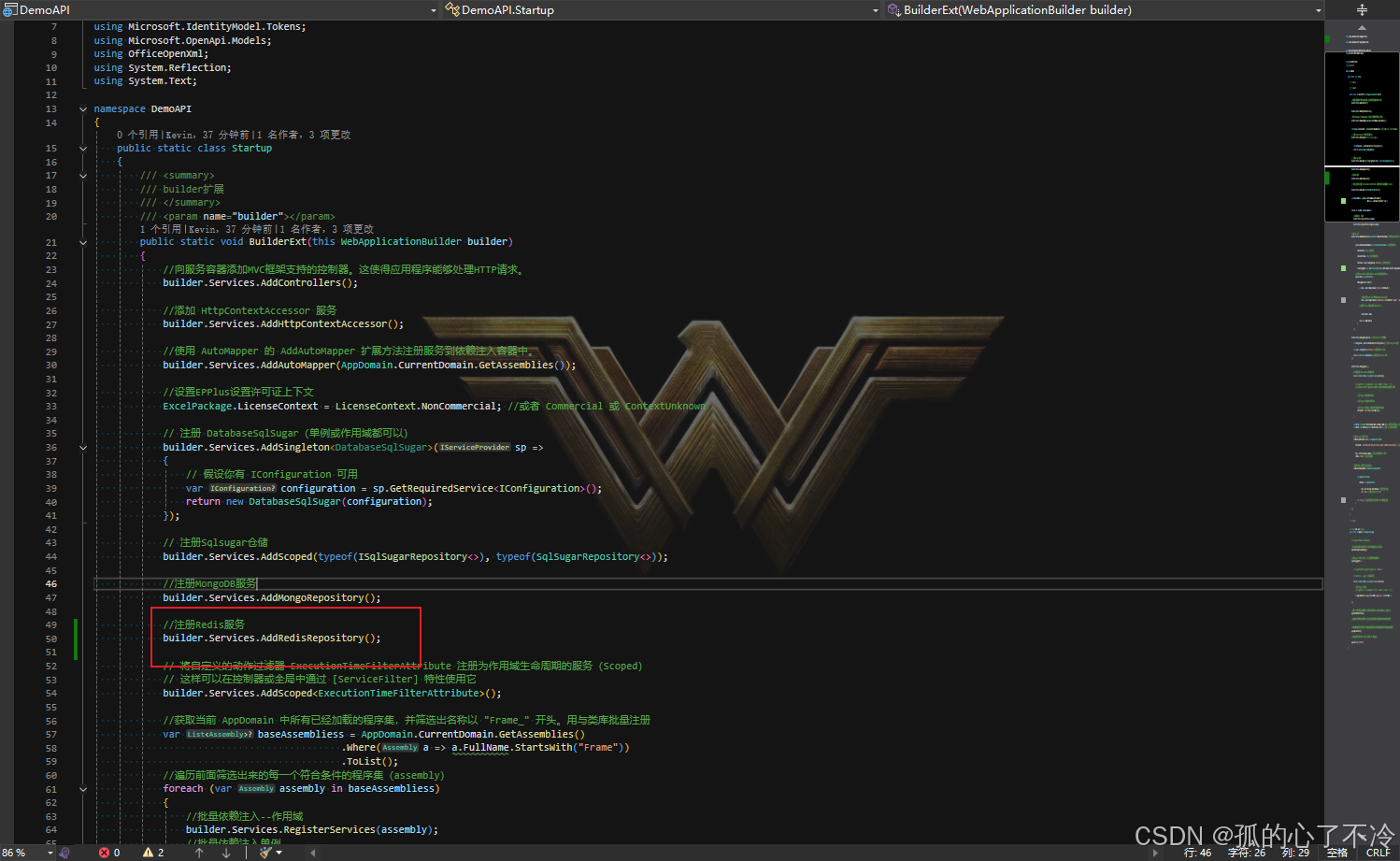Click the horizontal scrollbar left arrow
This screenshot has width=1400, height=861.
[x=312, y=853]
